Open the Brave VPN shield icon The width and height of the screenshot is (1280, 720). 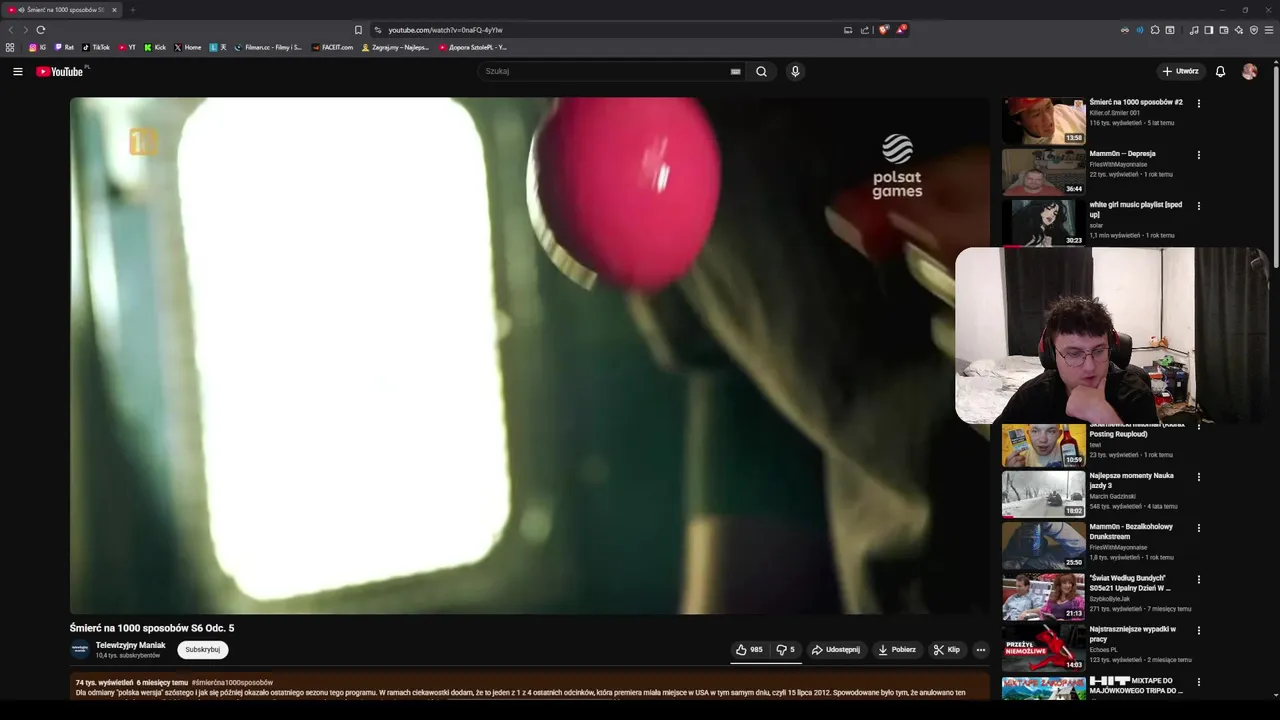[1254, 30]
